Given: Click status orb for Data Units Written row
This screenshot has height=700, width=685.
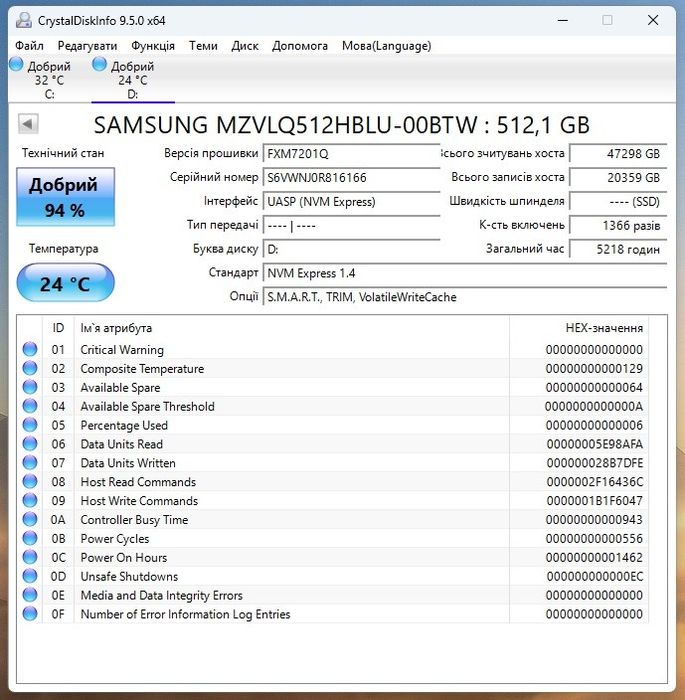Looking at the screenshot, I should pyautogui.click(x=30, y=462).
